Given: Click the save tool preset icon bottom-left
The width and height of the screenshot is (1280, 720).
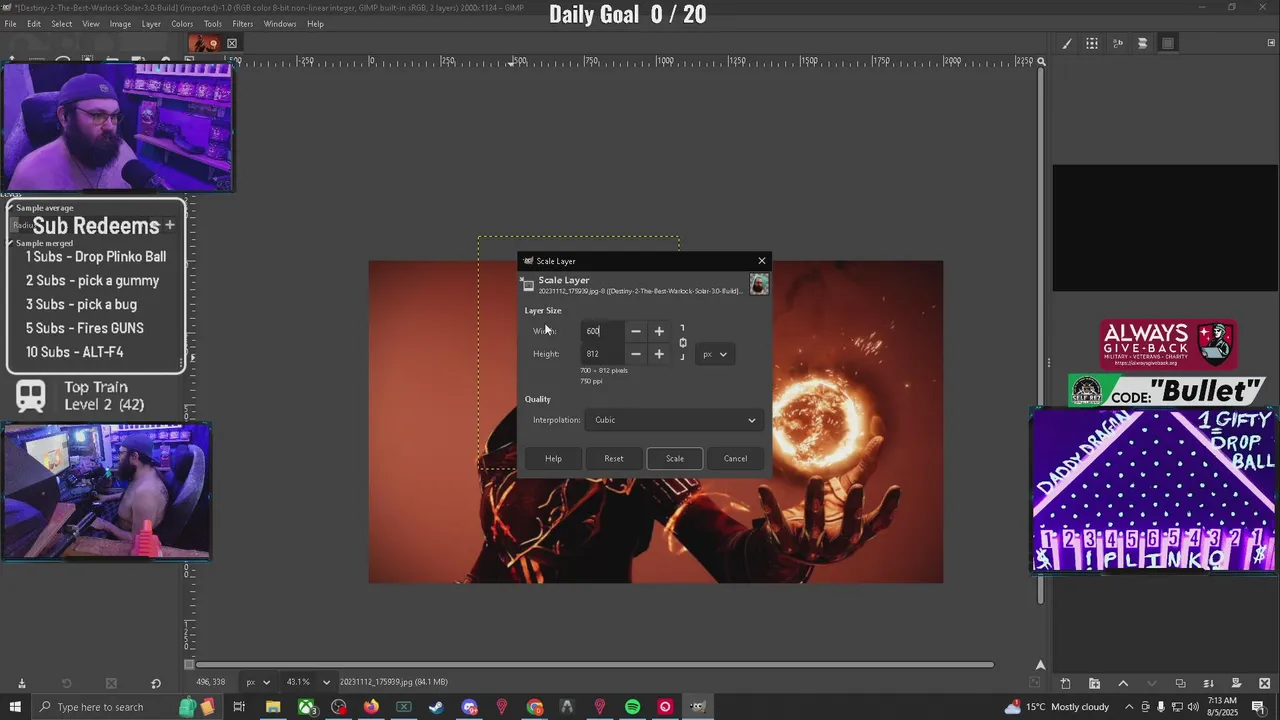Looking at the screenshot, I should [21, 684].
